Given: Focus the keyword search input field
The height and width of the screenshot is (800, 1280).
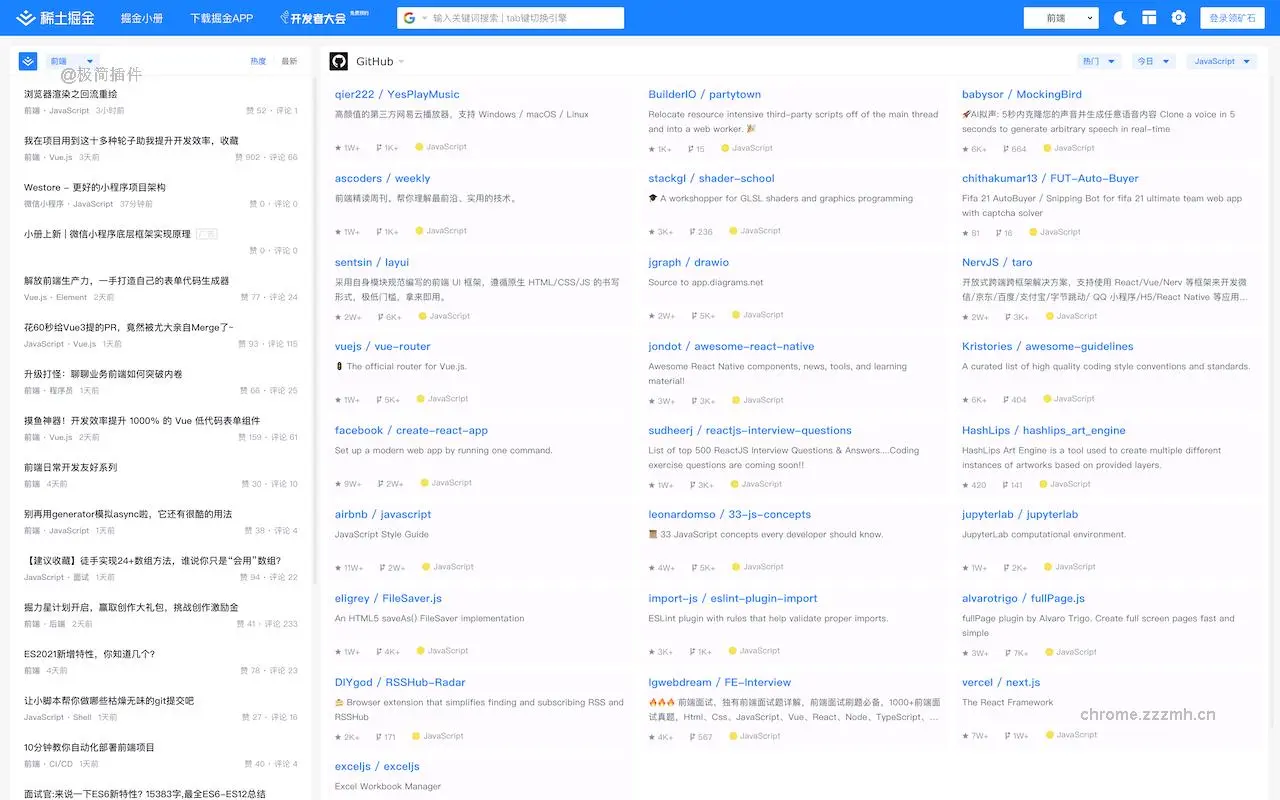Looking at the screenshot, I should point(520,18).
